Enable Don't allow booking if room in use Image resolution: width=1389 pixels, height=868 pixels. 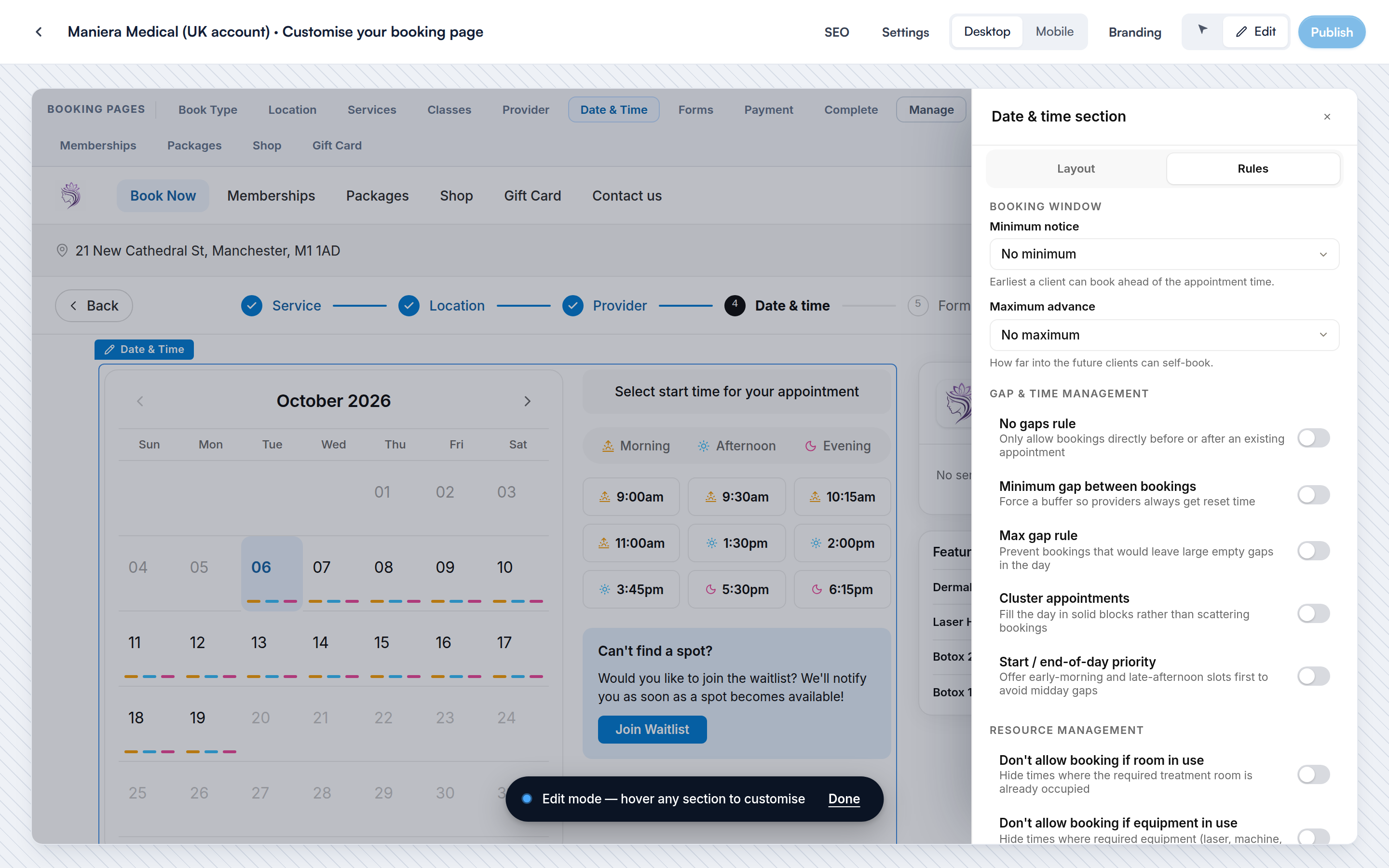tap(1313, 774)
